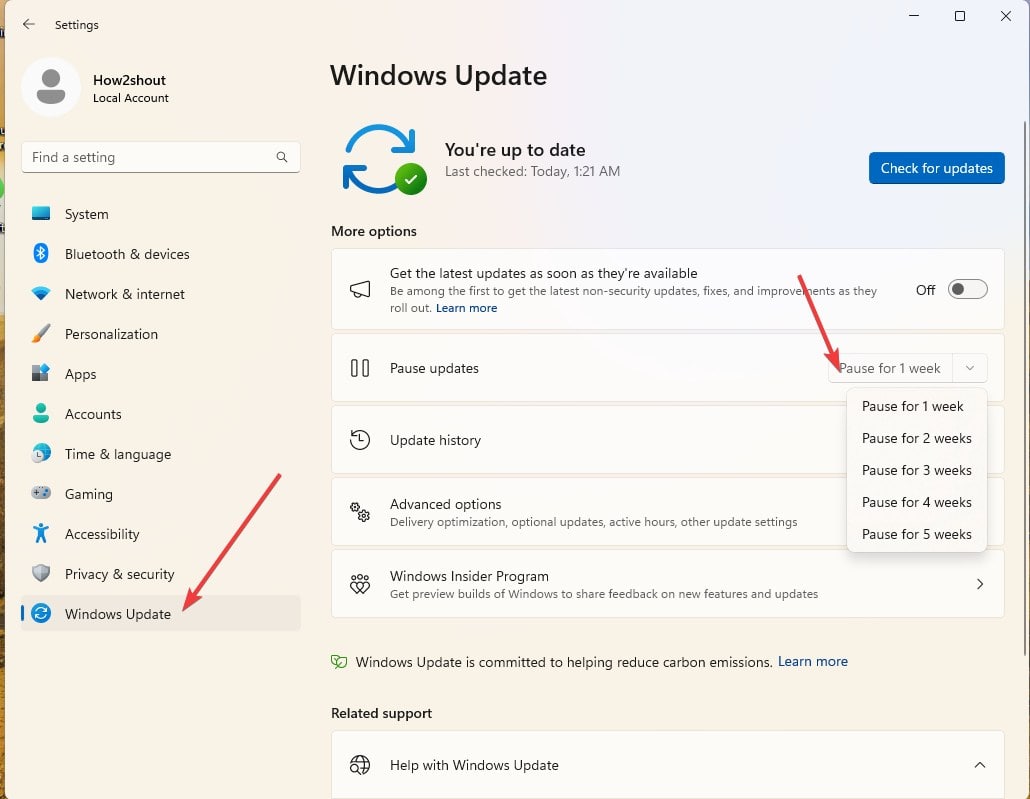The image size is (1030, 799).
Task: Open Personalization via its paintbrush icon
Action: tap(41, 334)
